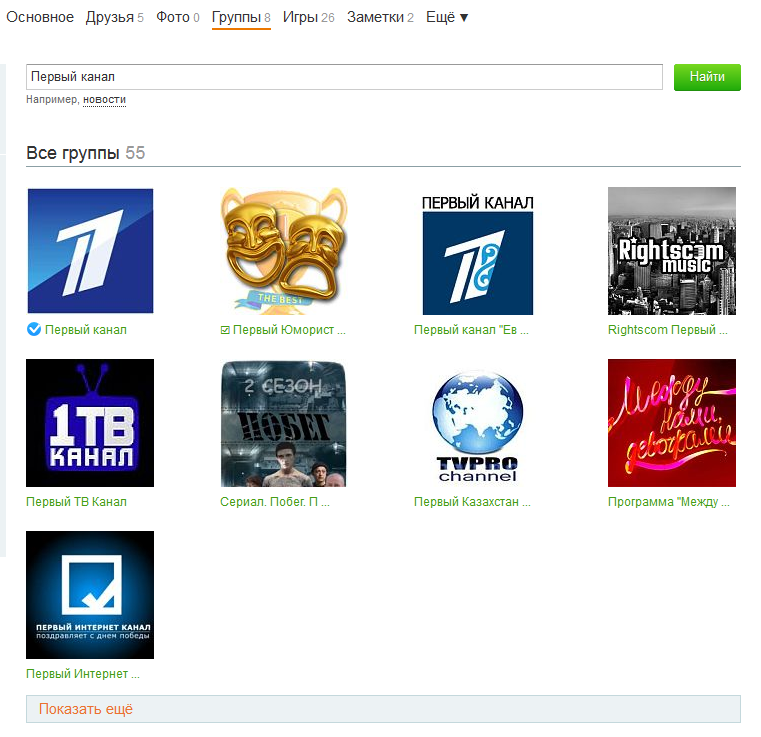Open Первый Казахстан group link

click(x=472, y=501)
